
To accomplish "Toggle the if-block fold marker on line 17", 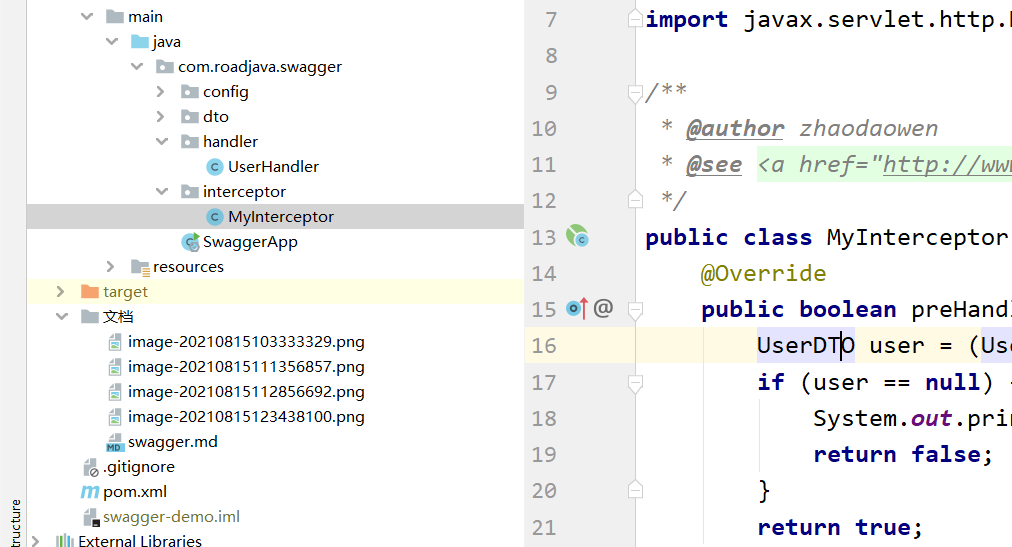I will coord(633,382).
